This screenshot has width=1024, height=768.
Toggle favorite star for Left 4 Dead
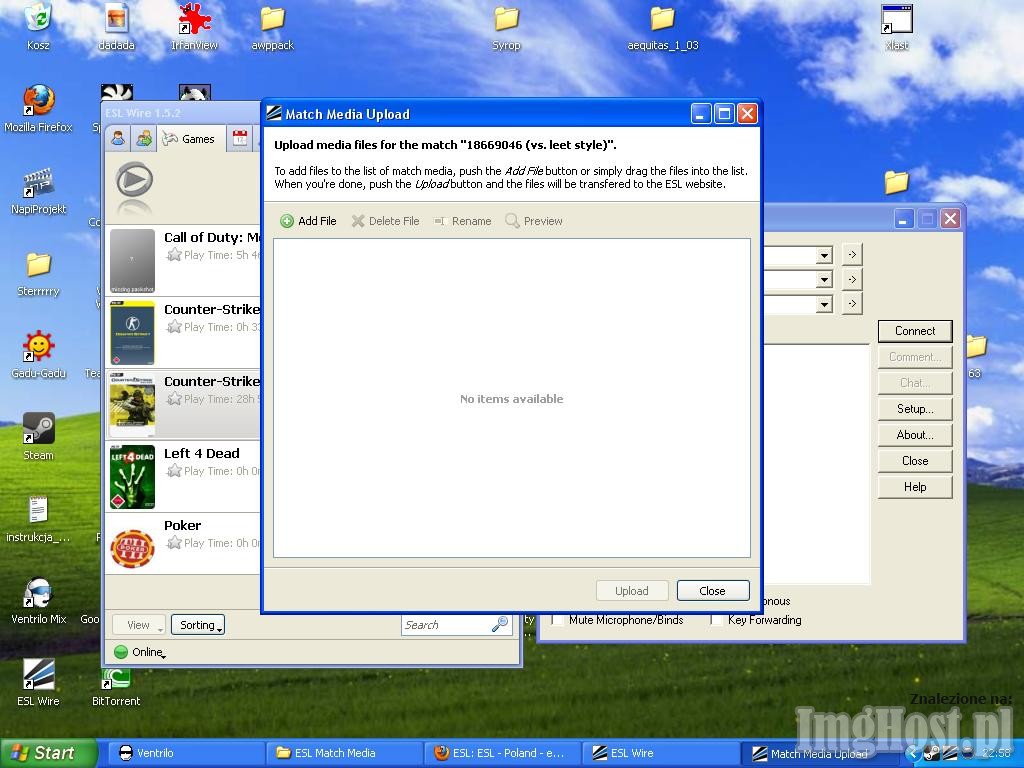pyautogui.click(x=174, y=470)
